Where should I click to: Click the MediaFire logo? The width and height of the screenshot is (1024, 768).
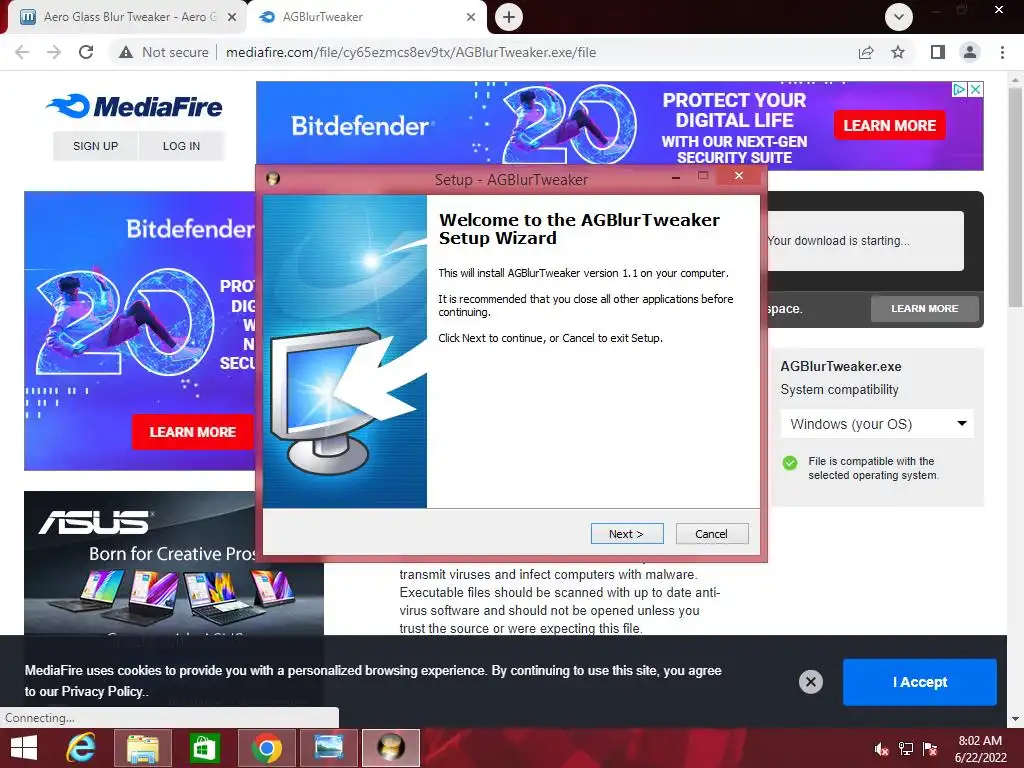134,106
